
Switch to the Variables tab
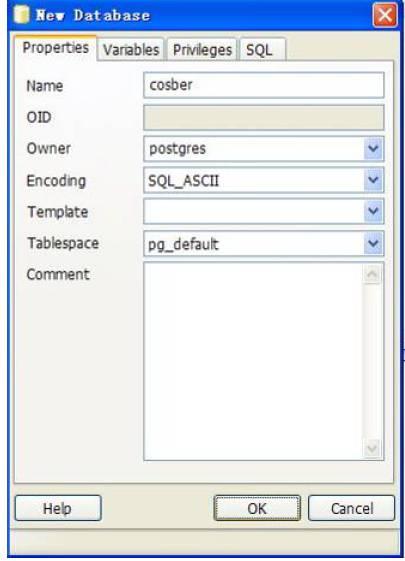131,49
